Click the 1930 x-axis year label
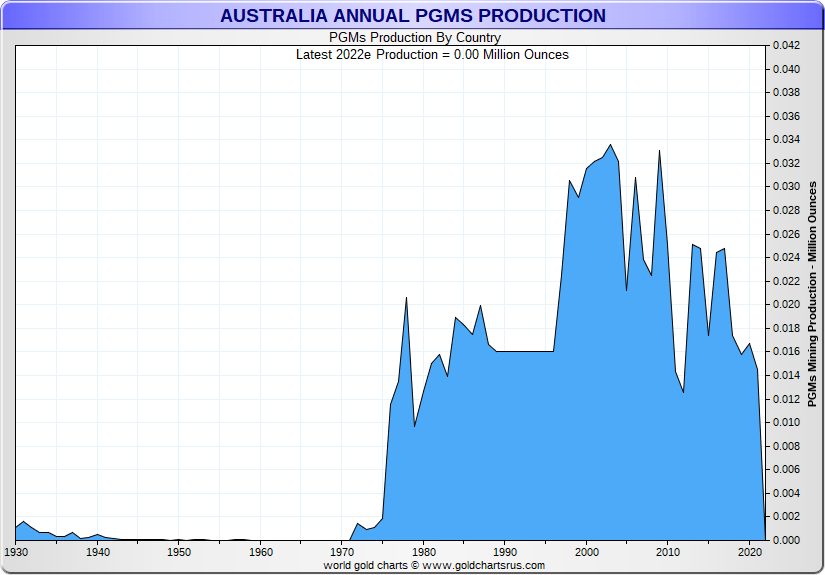Screen dimensions: 825x575 (16, 552)
